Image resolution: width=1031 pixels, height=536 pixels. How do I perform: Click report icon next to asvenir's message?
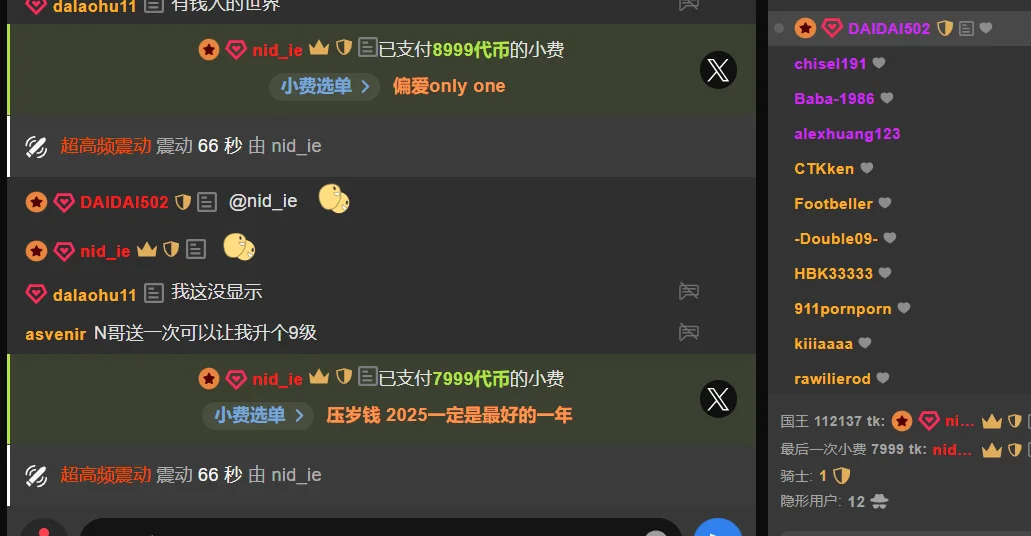tap(688, 332)
